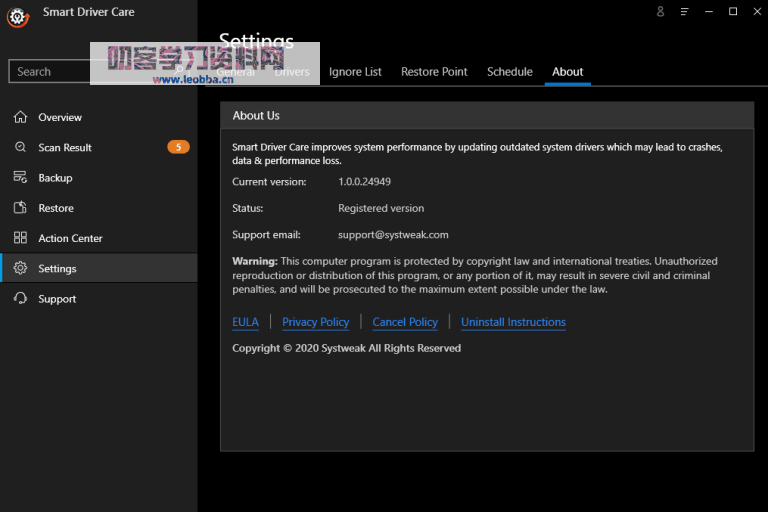Open Restore in the sidebar

pyautogui.click(x=98, y=208)
